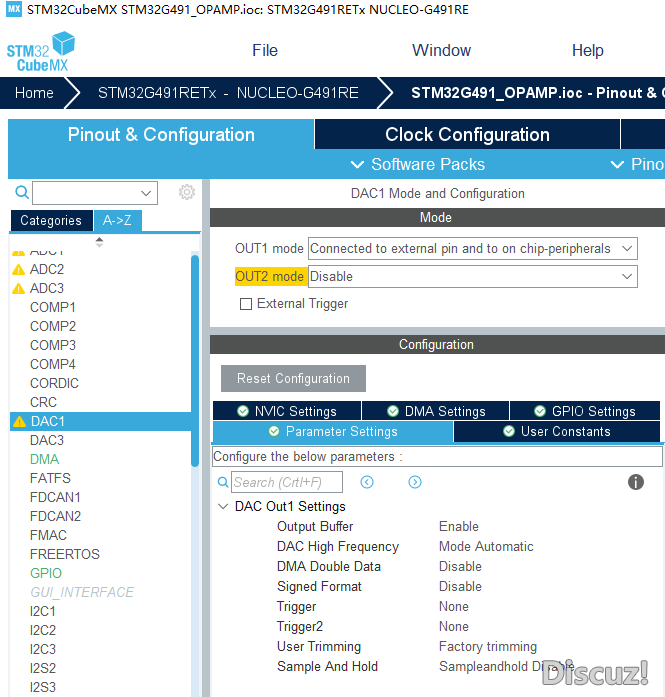665x697 pixels.
Task: Click the parameter search magnifier icon
Action: tap(223, 482)
